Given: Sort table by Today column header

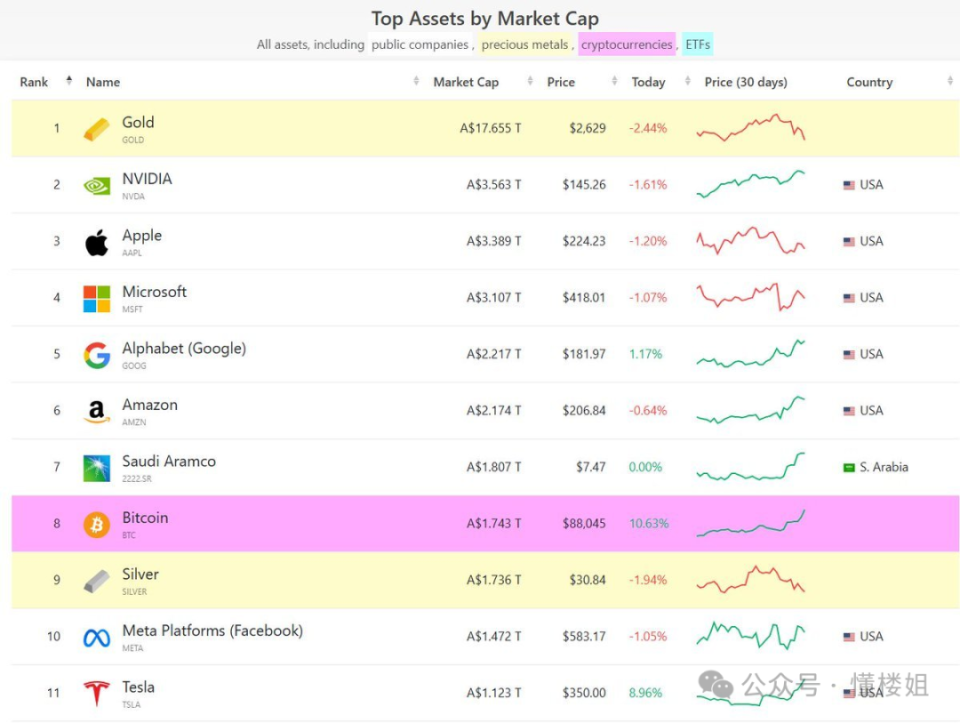Looking at the screenshot, I should pos(648,82).
